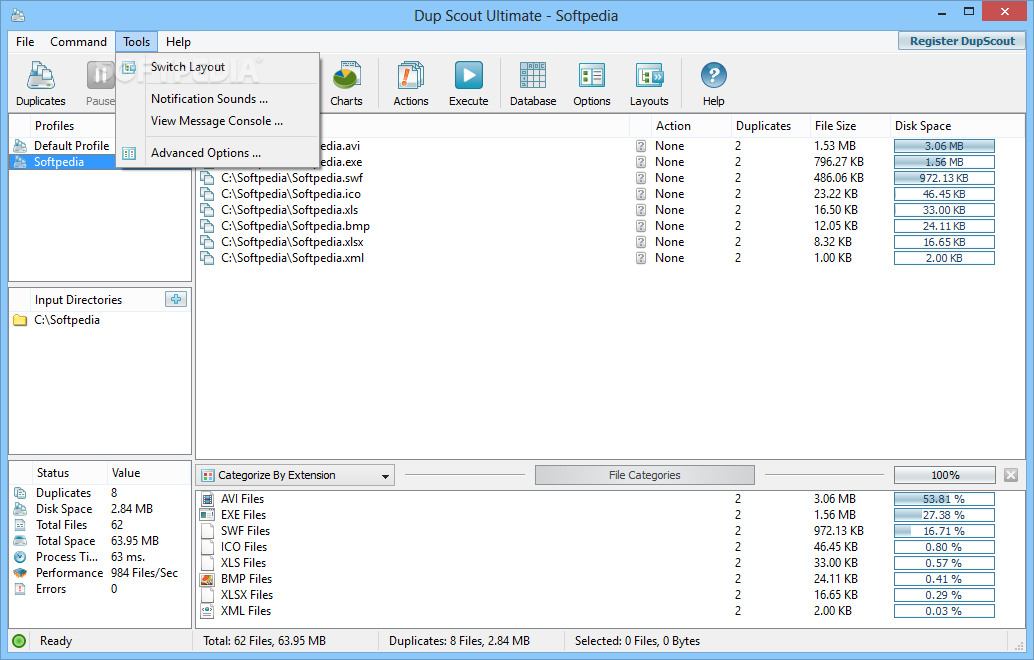Select C:\Softpedia\Softpedia.xls row
Viewport: 1034px width, 660px height.
tap(610, 210)
